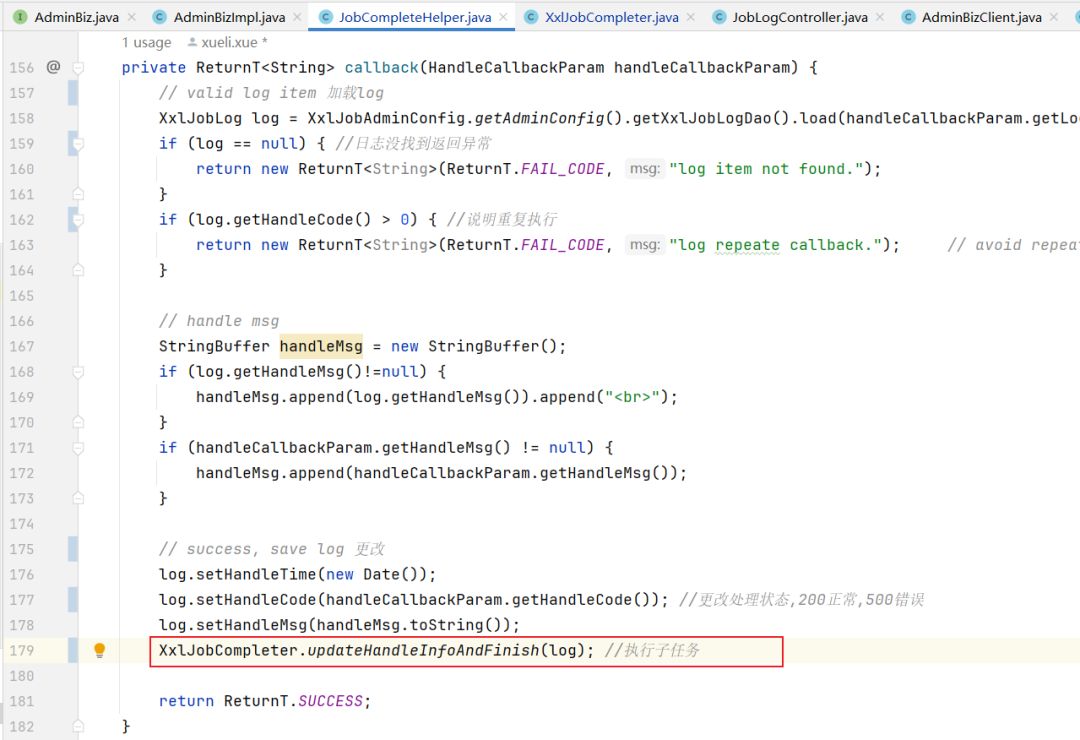Click the '1 usage' inlay hint

(147, 43)
